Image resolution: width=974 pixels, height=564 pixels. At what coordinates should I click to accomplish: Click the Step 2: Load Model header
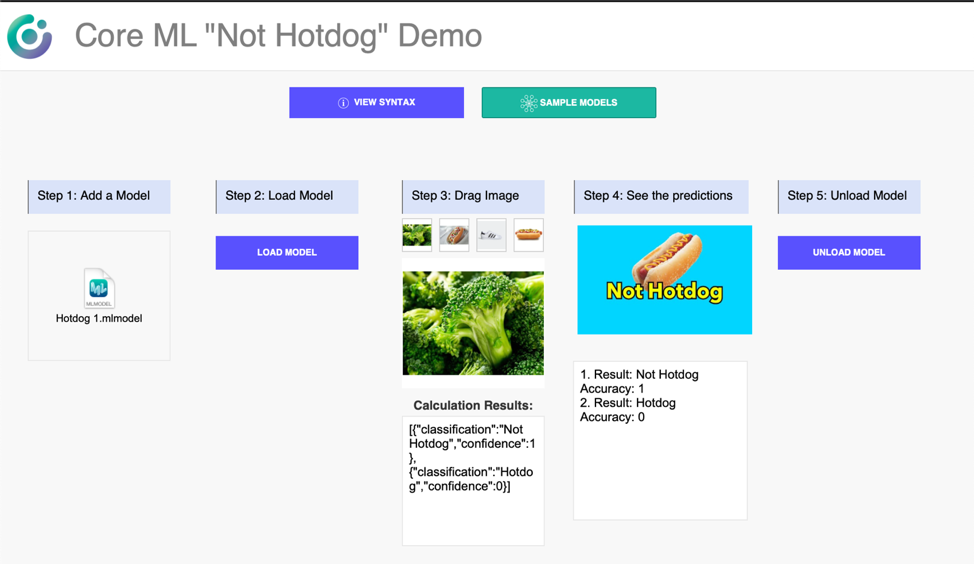coord(287,197)
